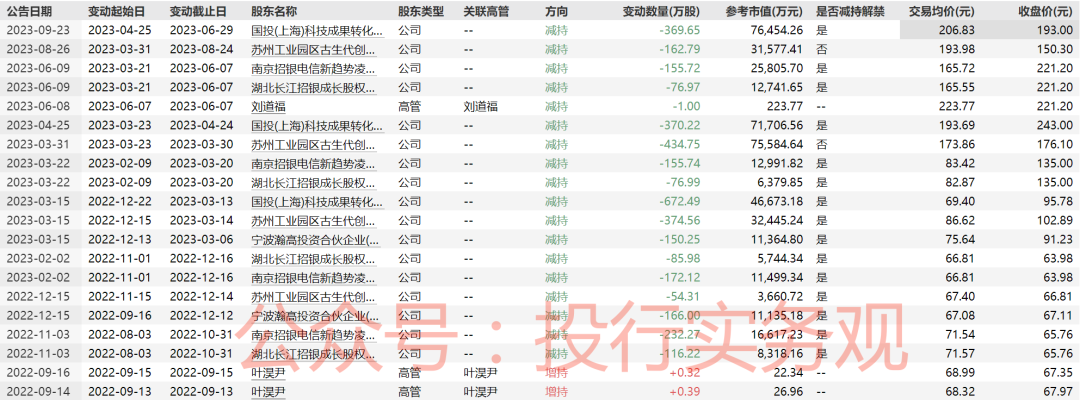Sort by 参考市值(万元) header
The width and height of the screenshot is (1080, 400).
pos(765,12)
